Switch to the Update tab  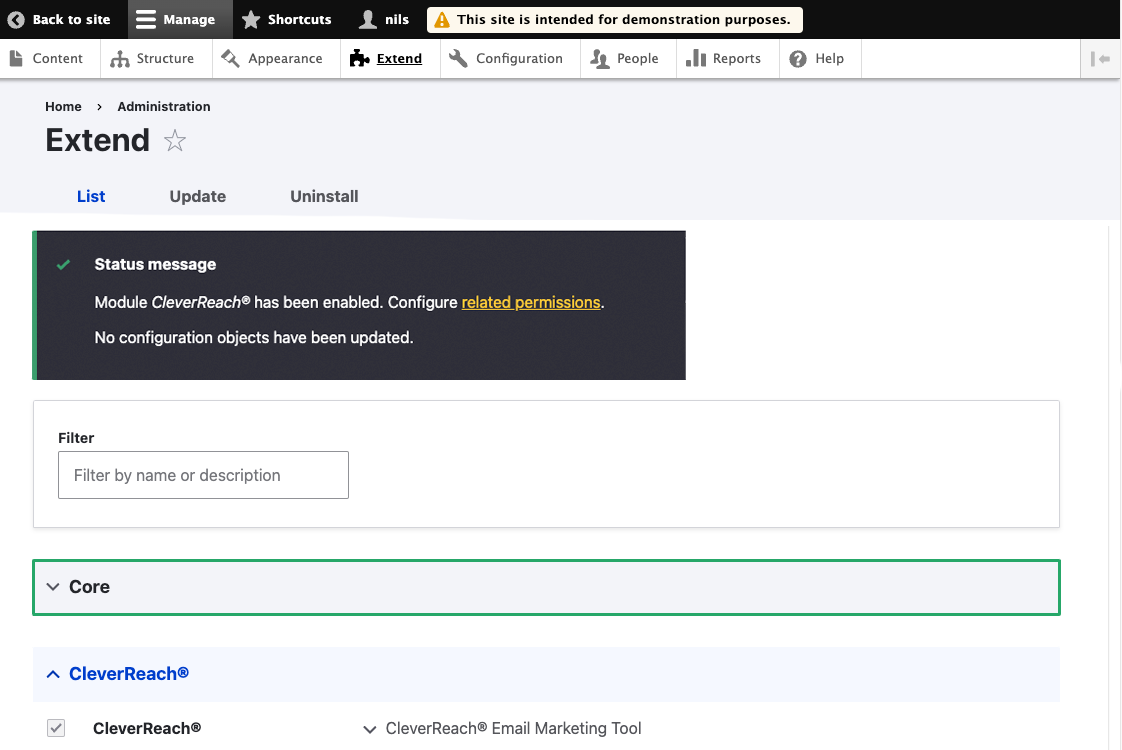[x=197, y=196]
